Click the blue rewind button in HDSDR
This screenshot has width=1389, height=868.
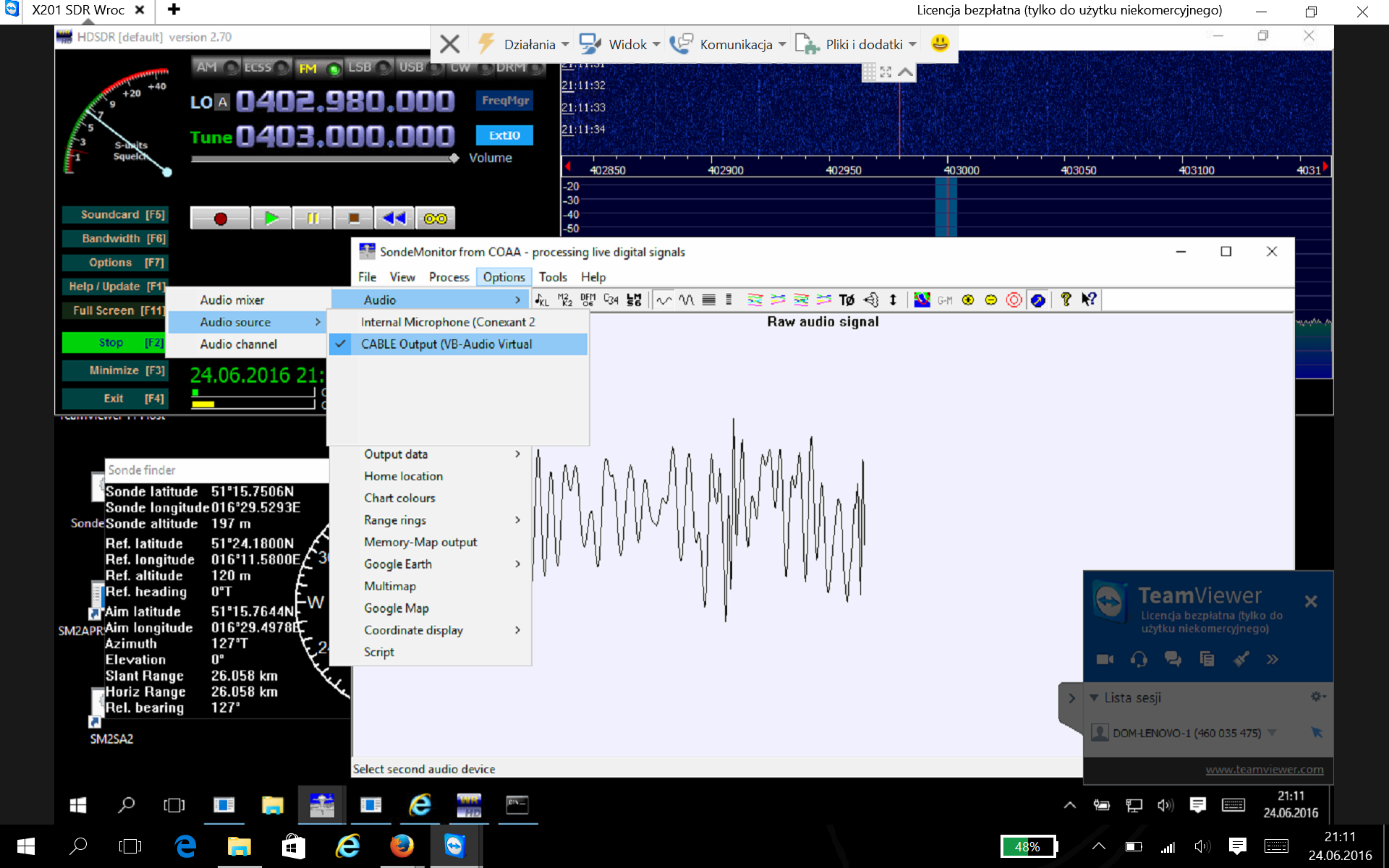394,218
